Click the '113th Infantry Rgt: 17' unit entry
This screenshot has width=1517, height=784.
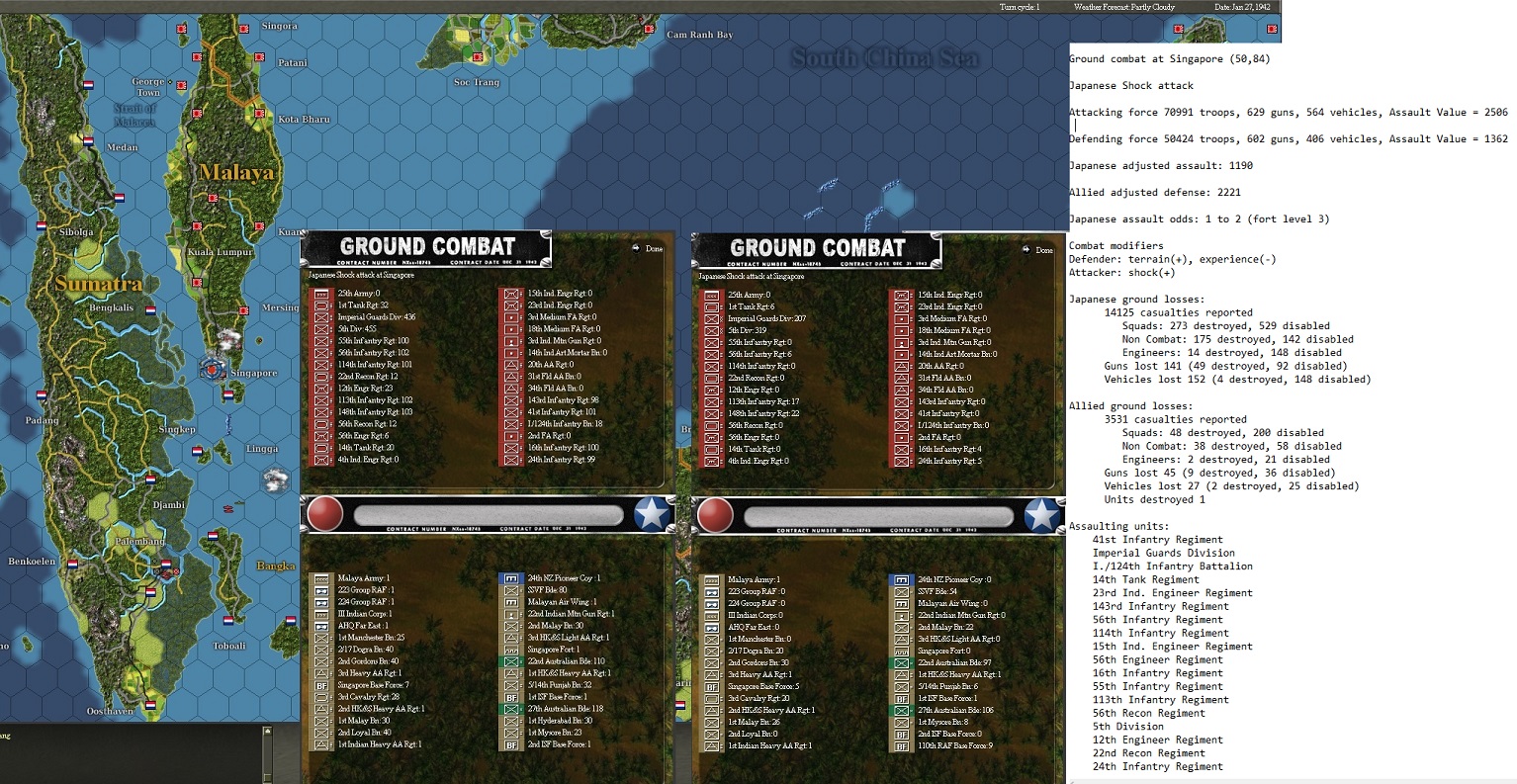763,401
